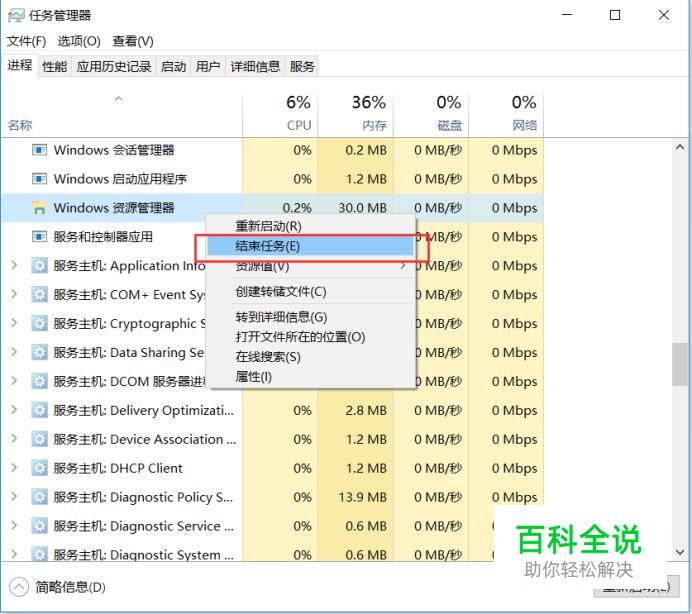Expand 服务主机: Diagnostic Service group

(14, 525)
